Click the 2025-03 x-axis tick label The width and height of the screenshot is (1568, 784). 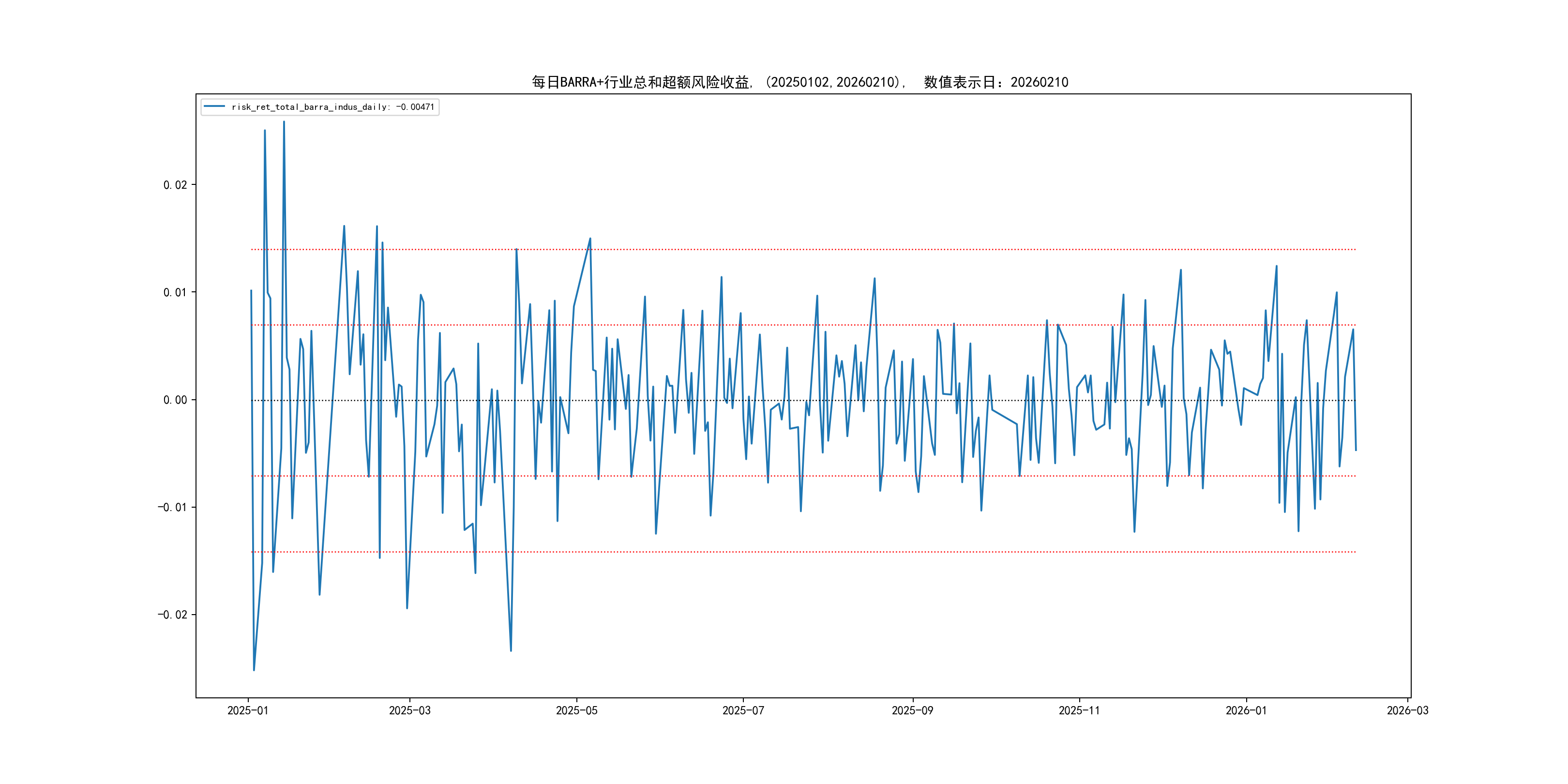coord(409,710)
